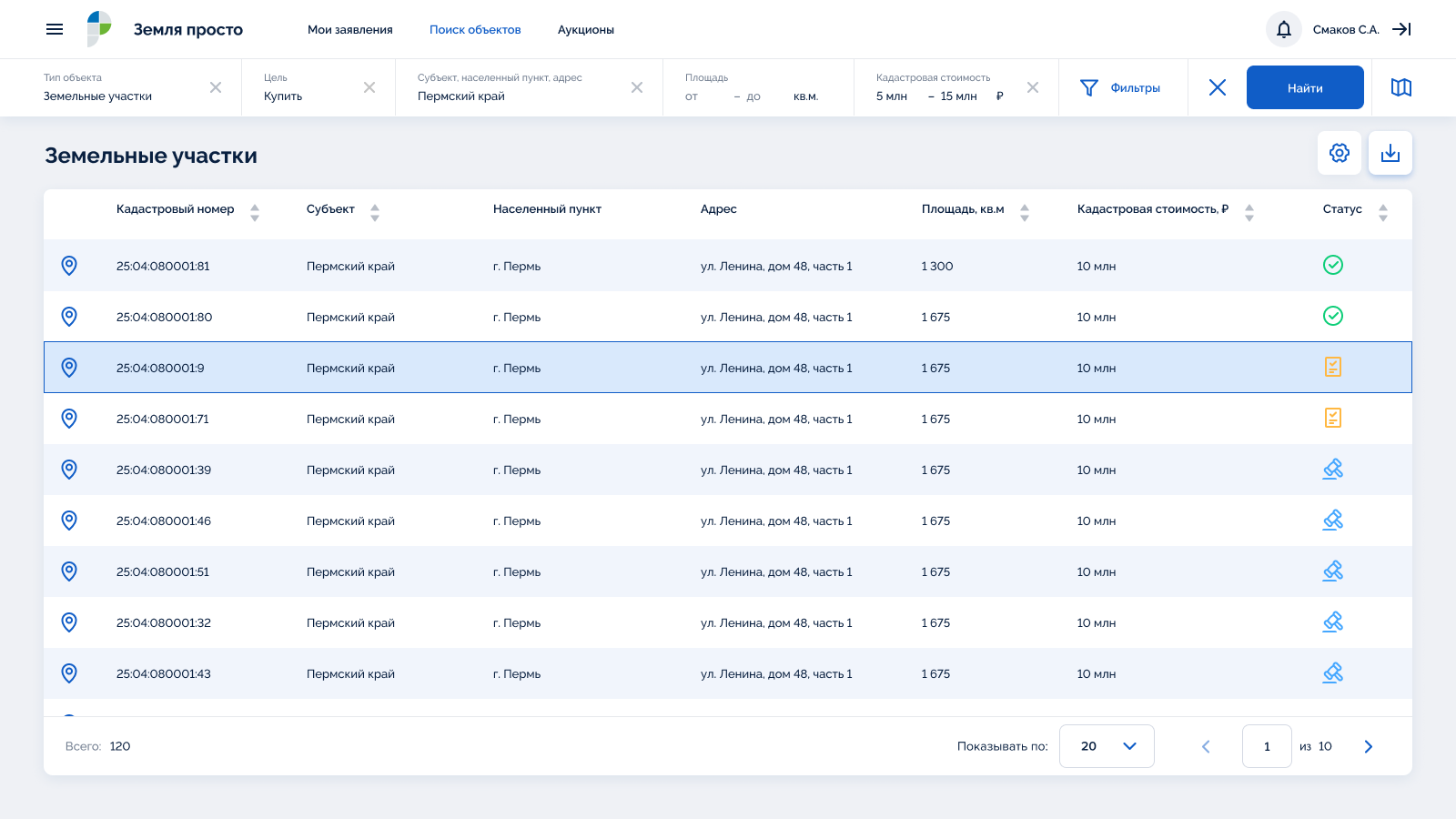Select the area value 1 300
The width and height of the screenshot is (1456, 819).
click(937, 267)
